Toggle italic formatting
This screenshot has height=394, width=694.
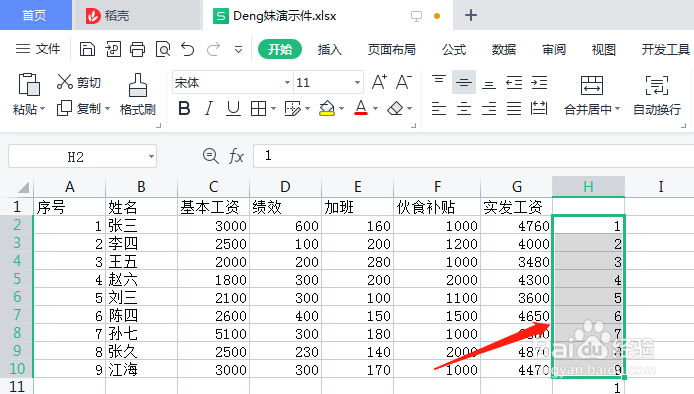click(x=208, y=108)
